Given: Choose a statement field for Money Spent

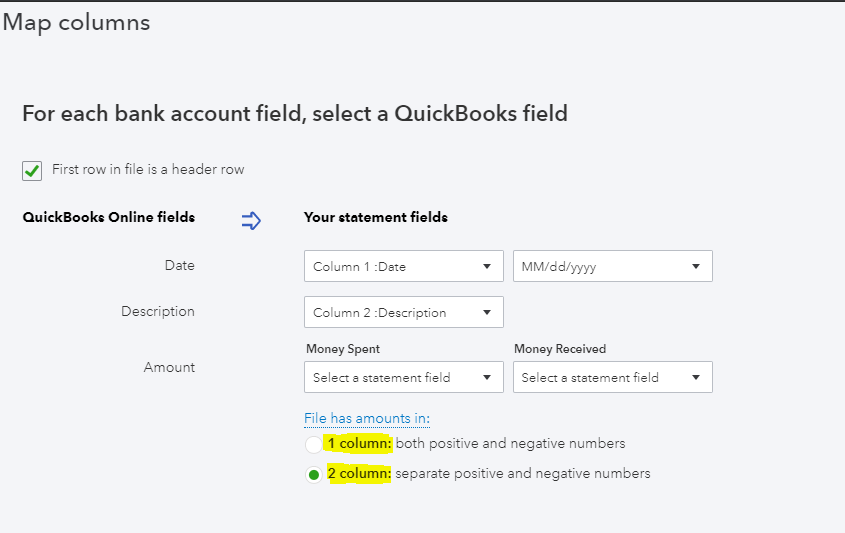Looking at the screenshot, I should coord(403,378).
